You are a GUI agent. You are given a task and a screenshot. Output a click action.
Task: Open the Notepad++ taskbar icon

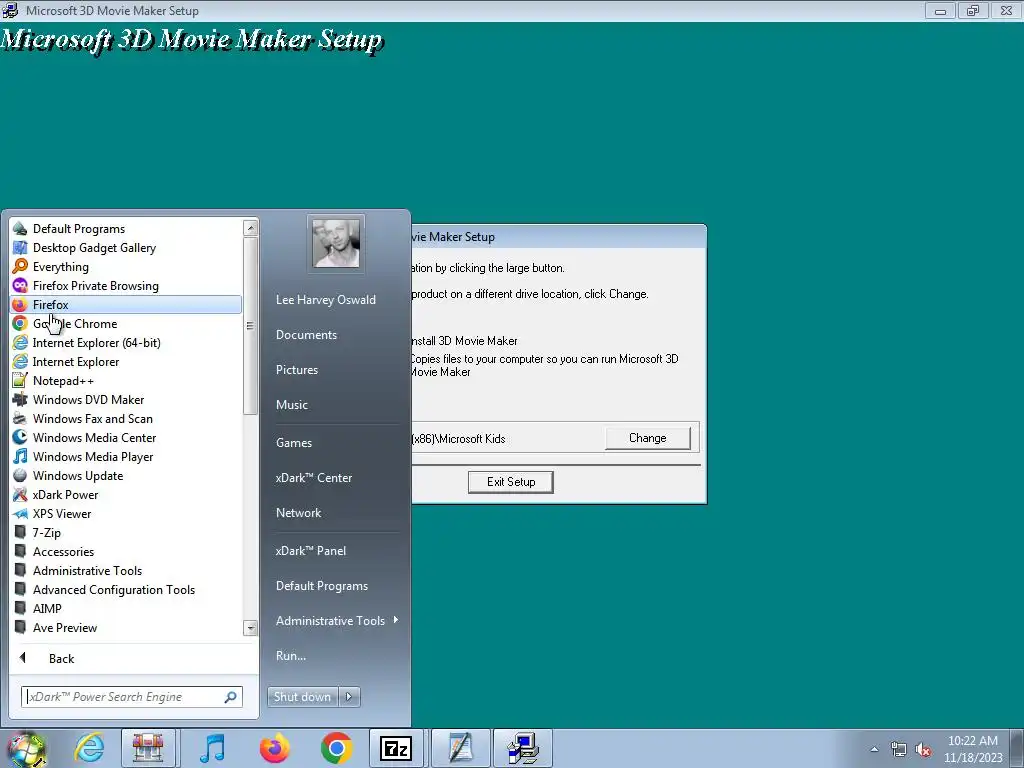[x=460, y=748]
